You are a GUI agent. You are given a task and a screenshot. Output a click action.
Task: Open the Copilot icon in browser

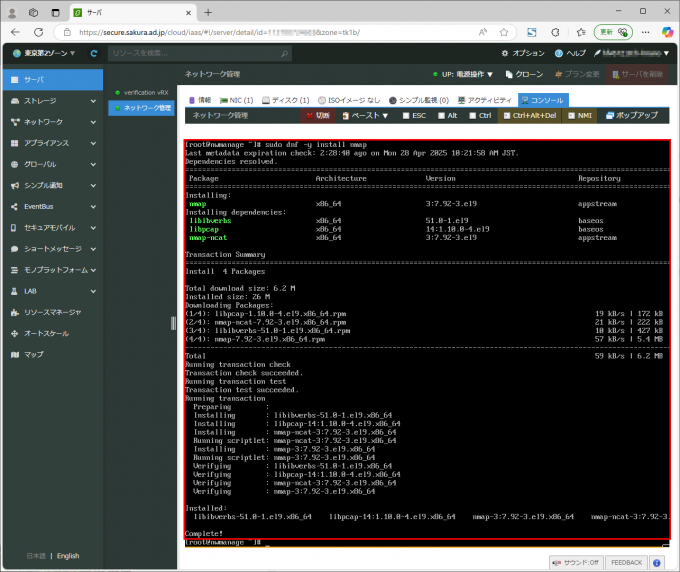pos(667,32)
